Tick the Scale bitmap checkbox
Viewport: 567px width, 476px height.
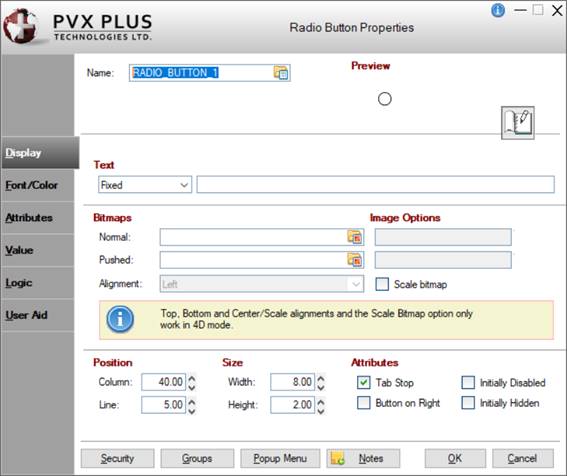382,284
